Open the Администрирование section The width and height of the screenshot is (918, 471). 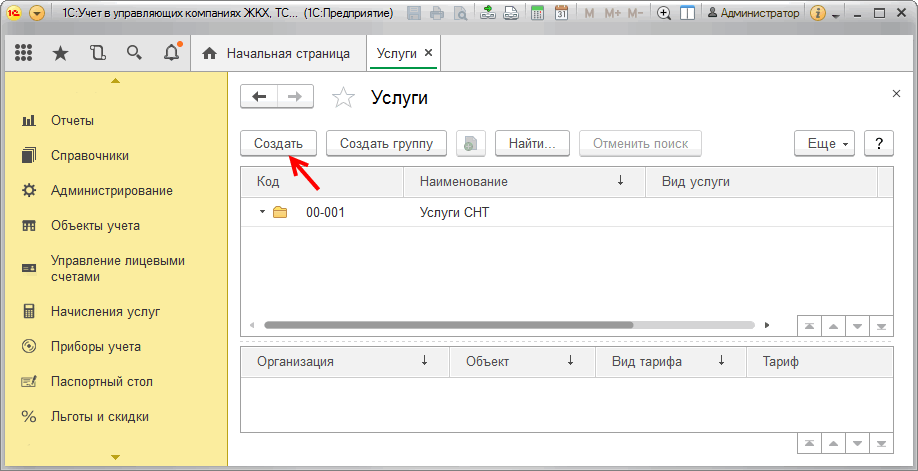tap(111, 191)
